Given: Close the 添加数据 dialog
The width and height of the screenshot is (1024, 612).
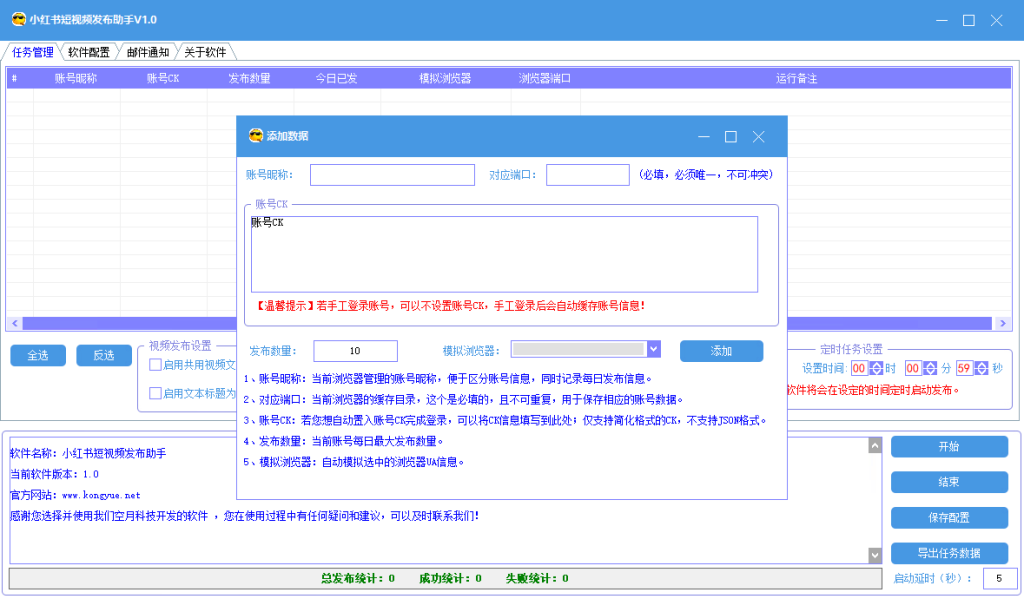Looking at the screenshot, I should [x=758, y=137].
